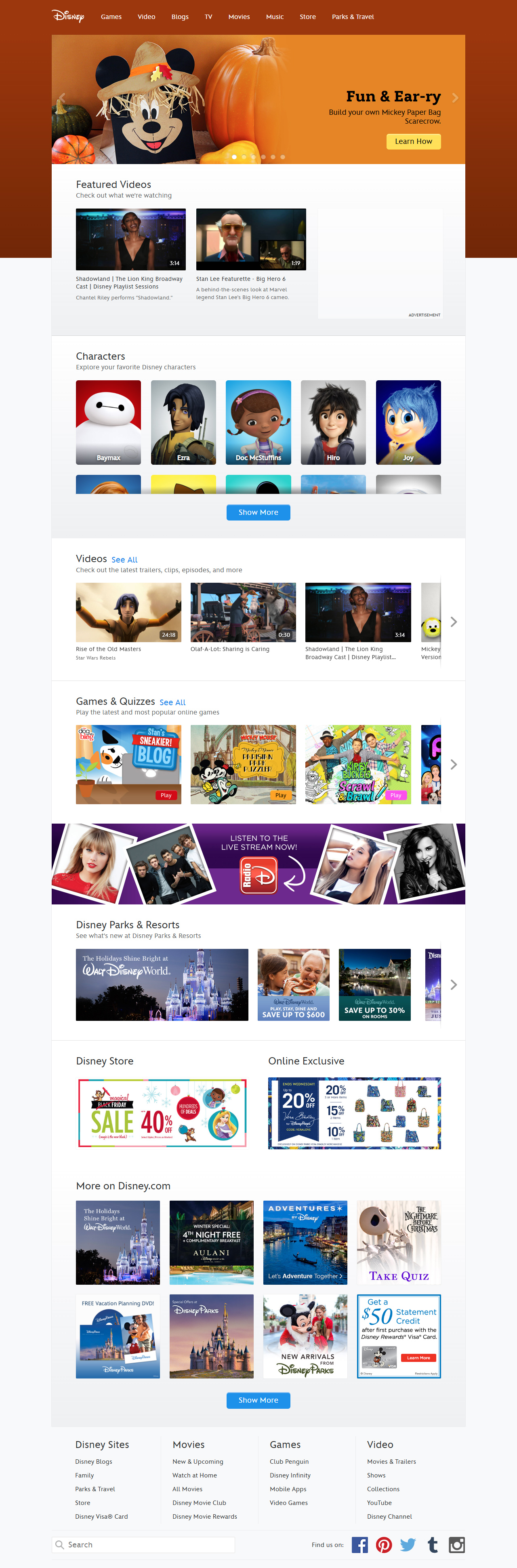Select the second hero carousel dot
Viewport: 517px width, 1568px height.
click(x=244, y=157)
